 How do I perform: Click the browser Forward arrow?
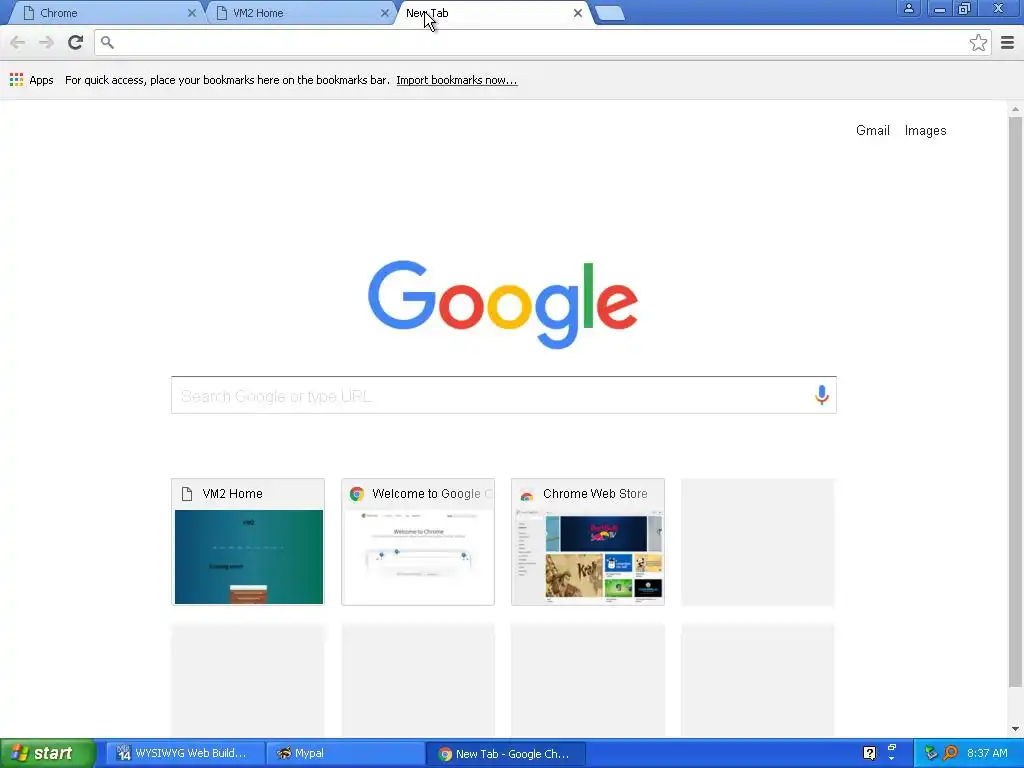(46, 42)
